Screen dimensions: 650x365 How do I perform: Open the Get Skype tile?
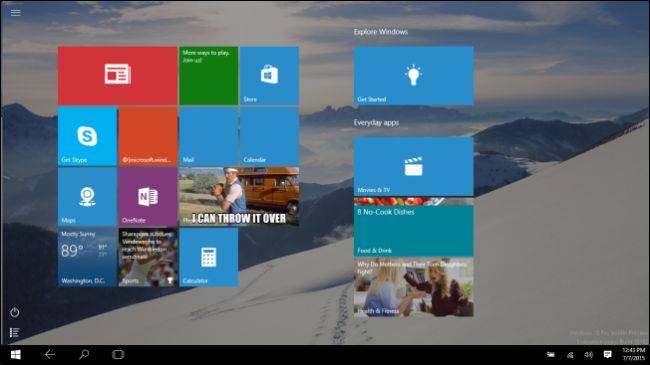(x=87, y=136)
